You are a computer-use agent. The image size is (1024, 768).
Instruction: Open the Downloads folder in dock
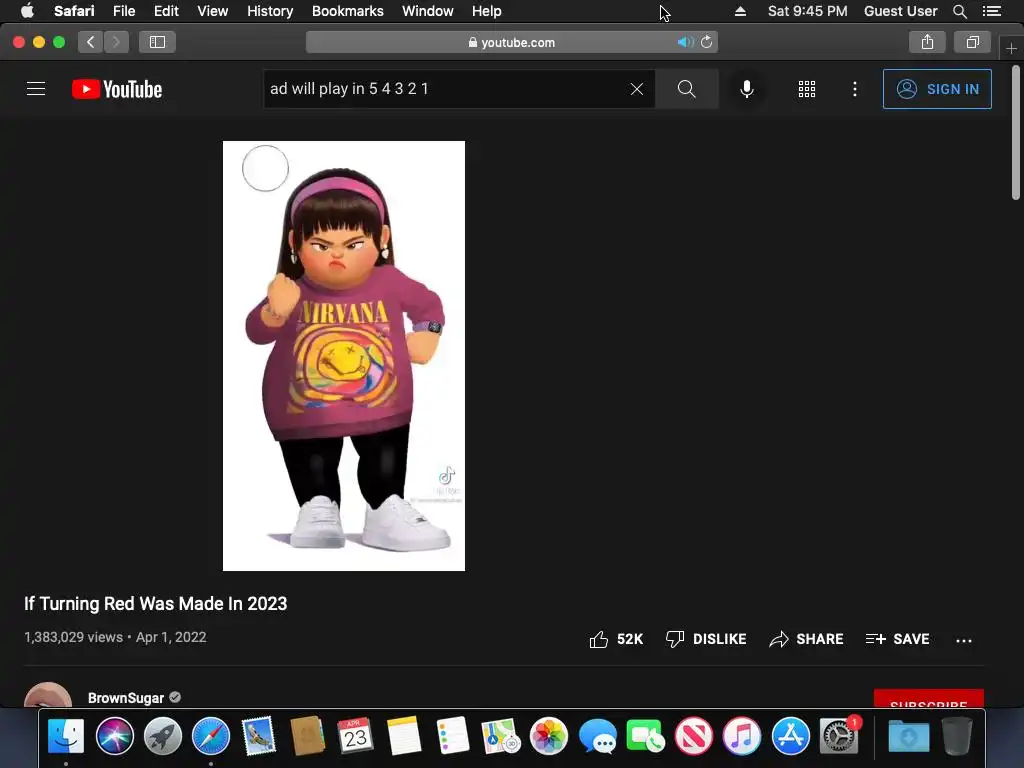(908, 735)
